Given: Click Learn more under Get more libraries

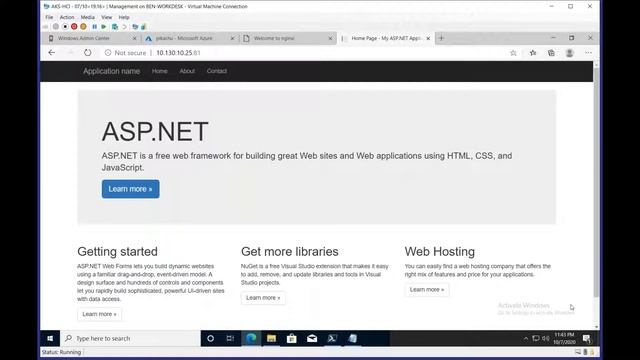Looking at the screenshot, I should 263,298.
